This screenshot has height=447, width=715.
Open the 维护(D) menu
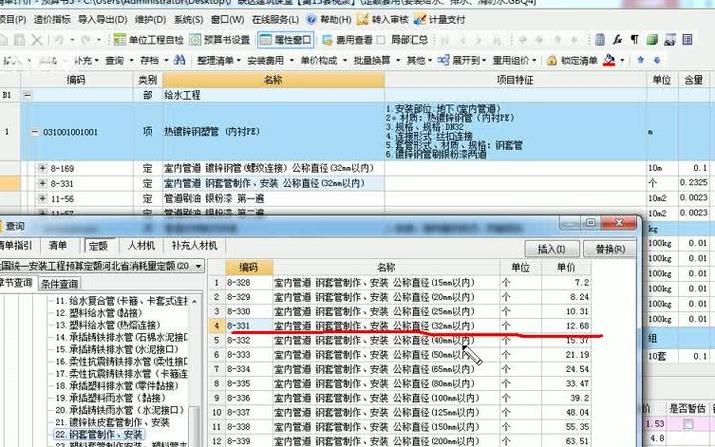[150, 20]
